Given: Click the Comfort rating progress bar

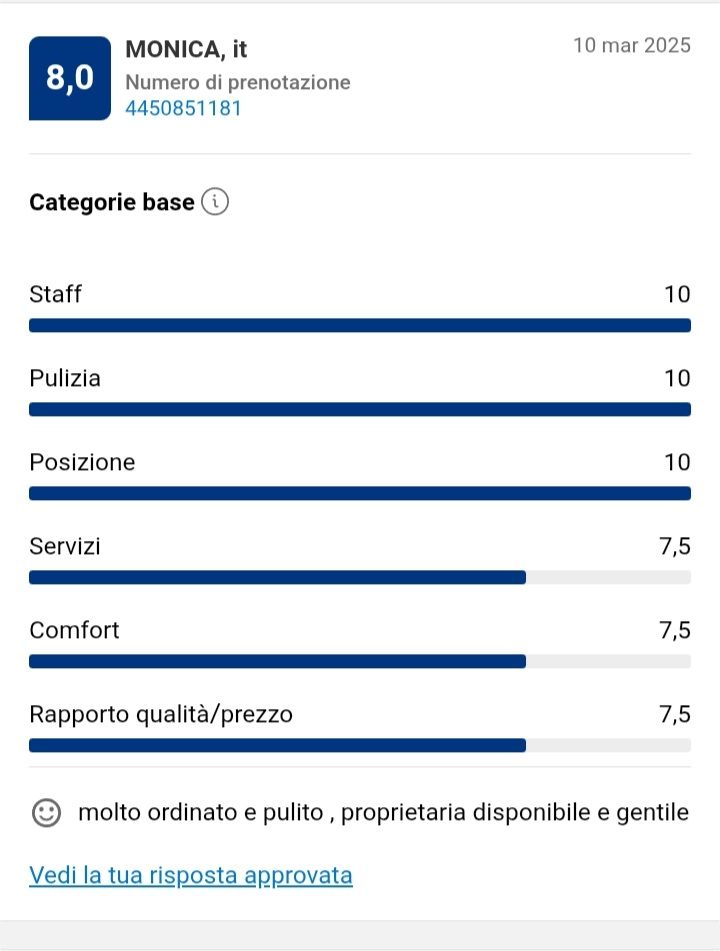Looking at the screenshot, I should pos(360,661).
